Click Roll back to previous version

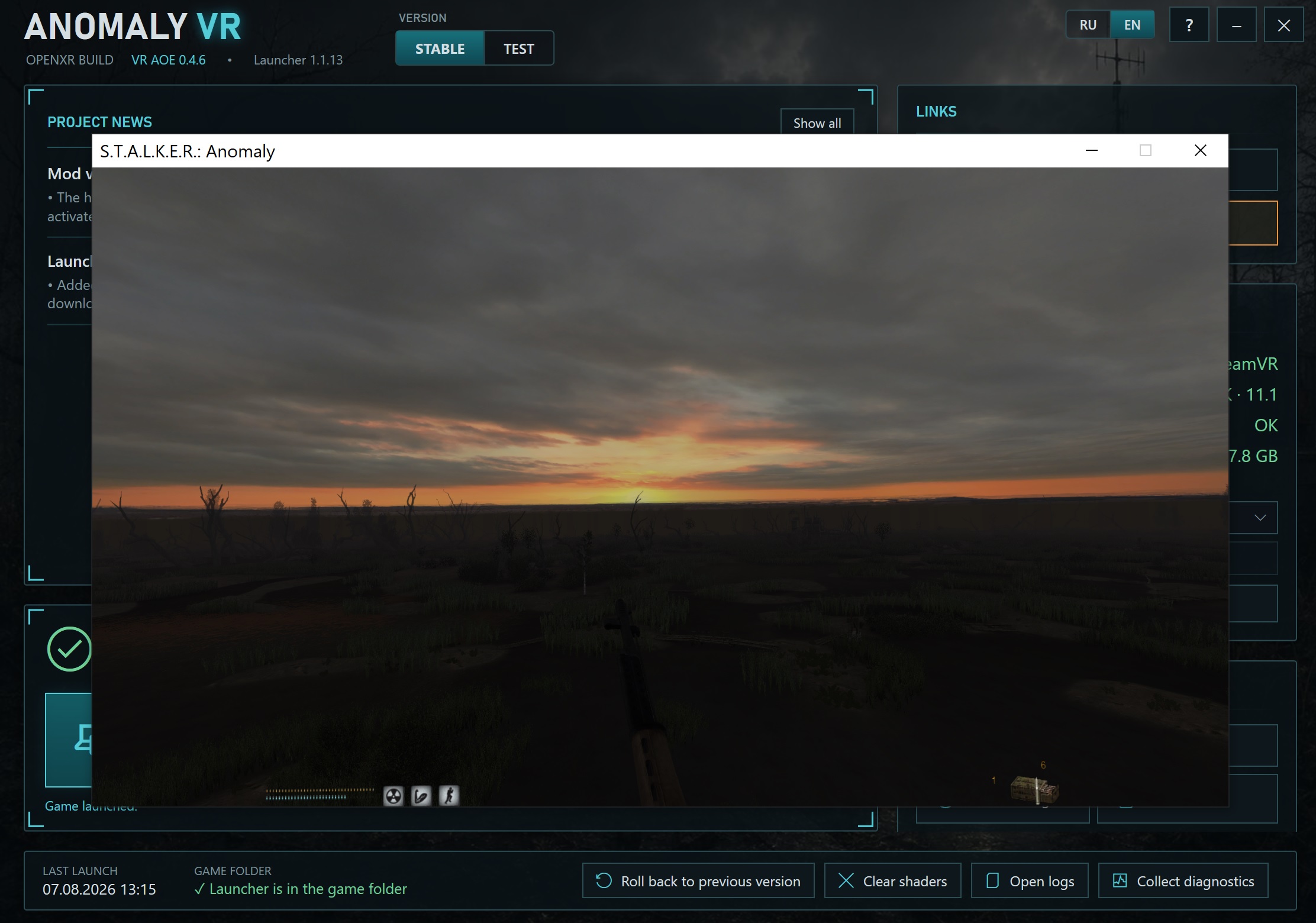coord(698,881)
